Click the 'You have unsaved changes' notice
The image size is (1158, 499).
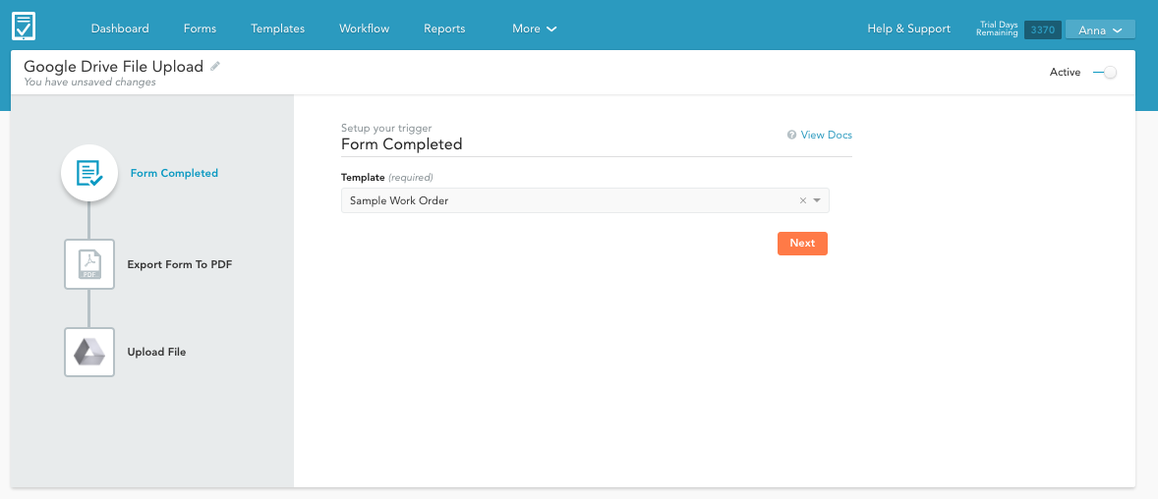[90, 83]
